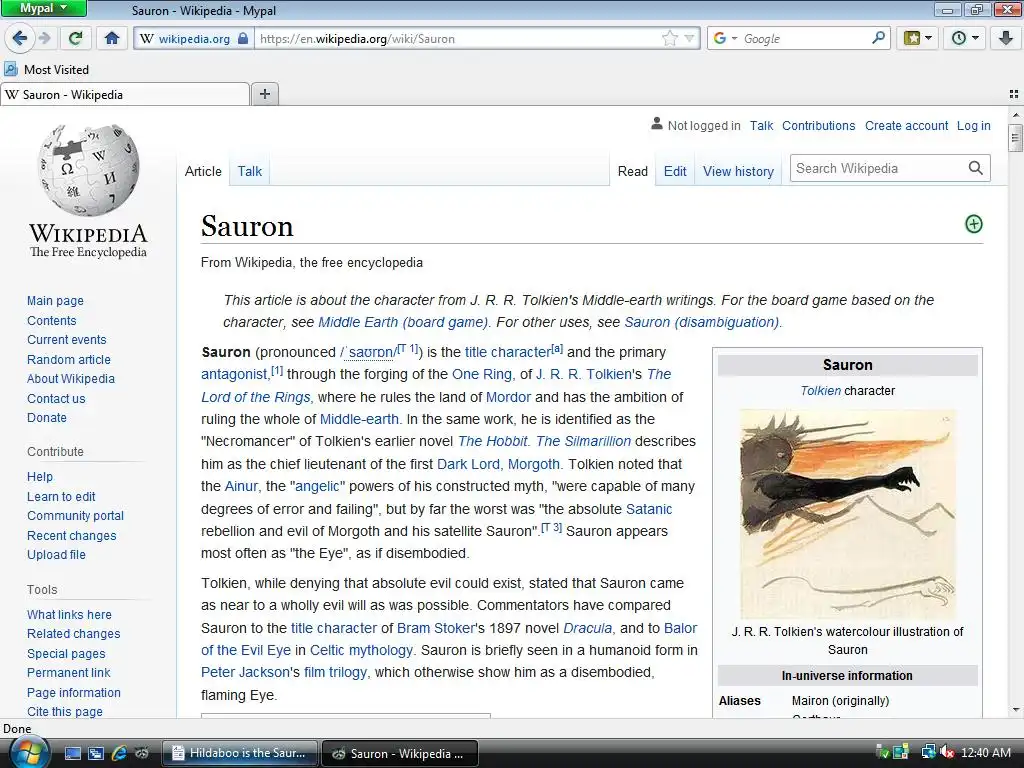This screenshot has height=768, width=1024.
Task: Open the Google search engine selector dropdown
Action: coord(726,39)
